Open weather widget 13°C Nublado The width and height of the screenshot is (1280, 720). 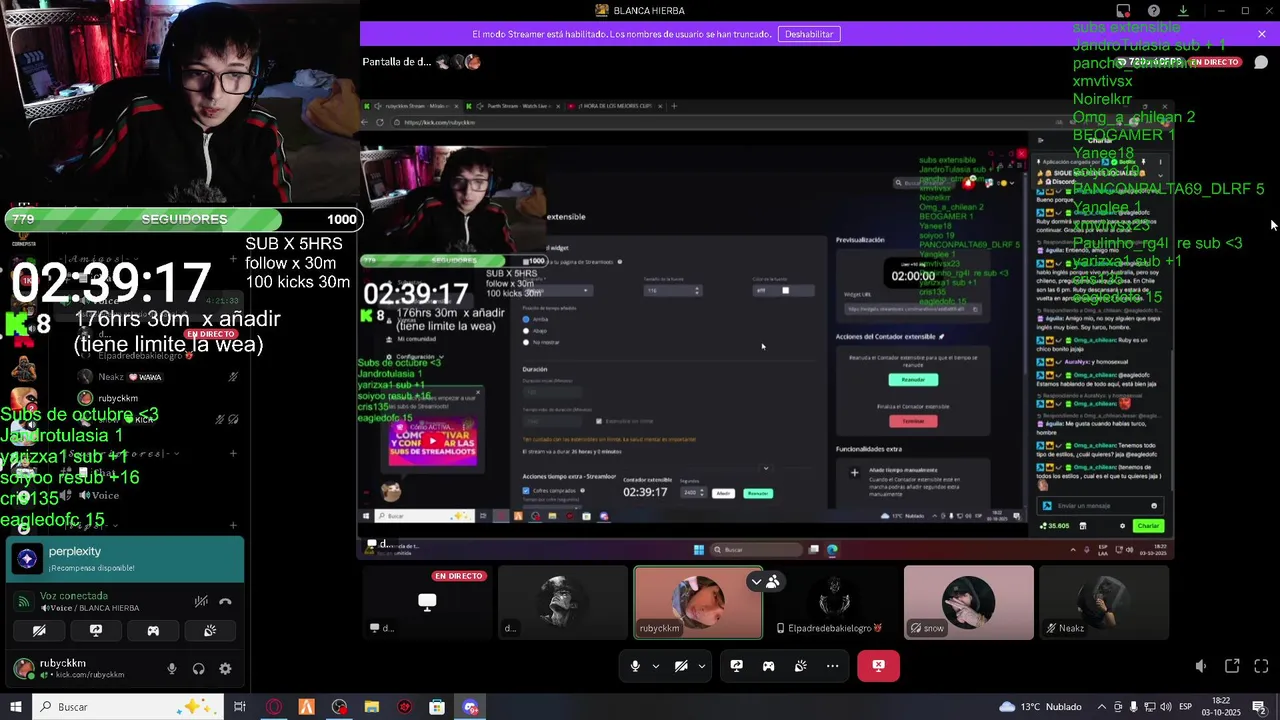pos(1040,707)
